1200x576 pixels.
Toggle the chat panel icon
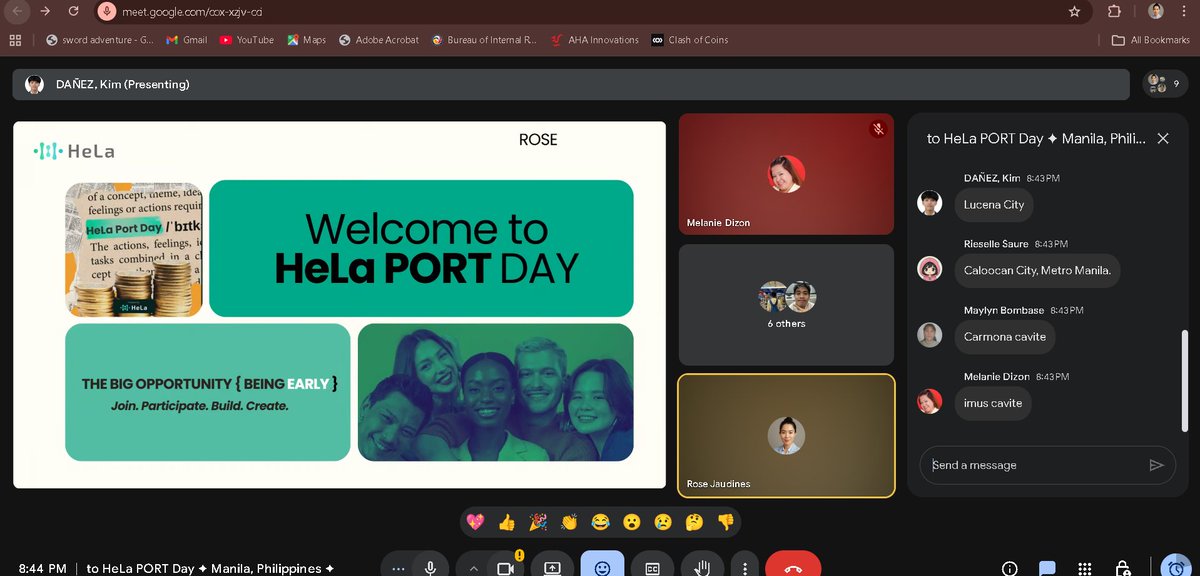(1047, 568)
